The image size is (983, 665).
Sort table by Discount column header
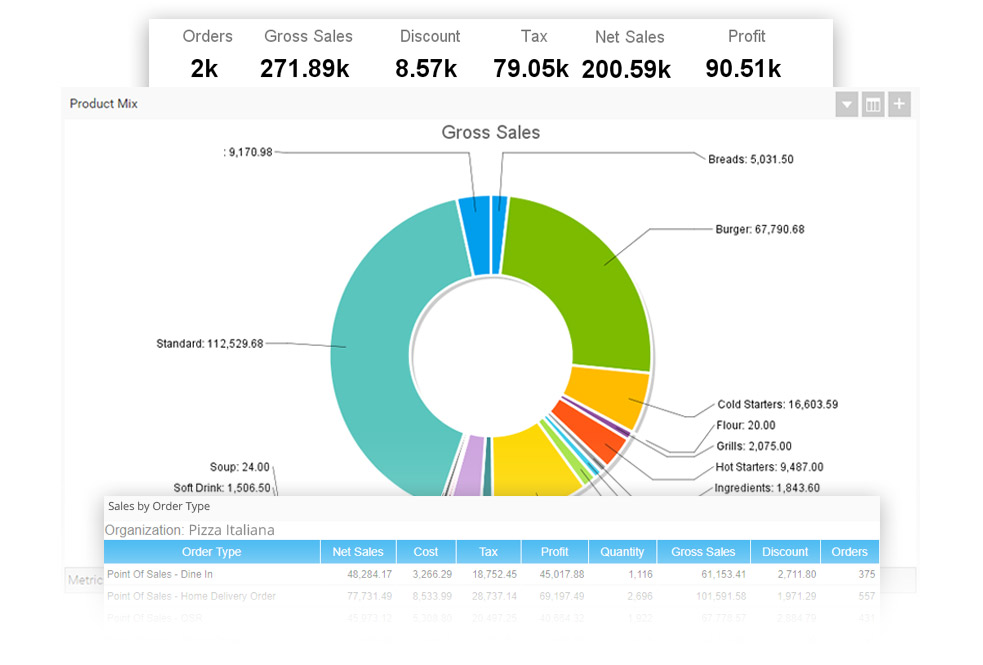(785, 552)
